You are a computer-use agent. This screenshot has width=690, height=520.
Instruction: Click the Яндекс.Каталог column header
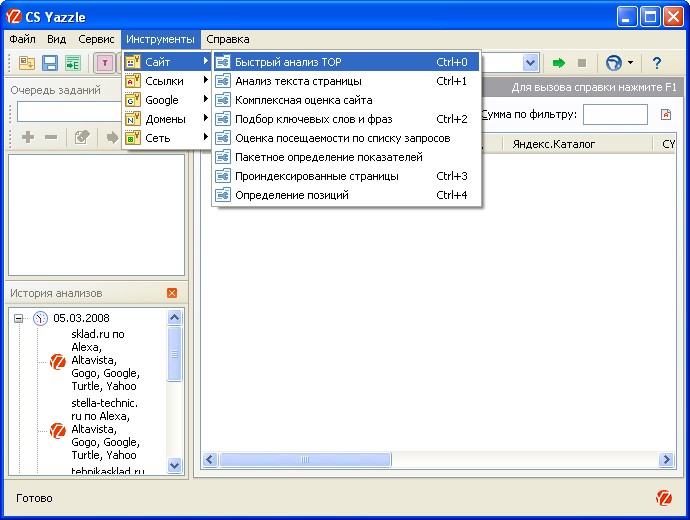click(x=553, y=144)
